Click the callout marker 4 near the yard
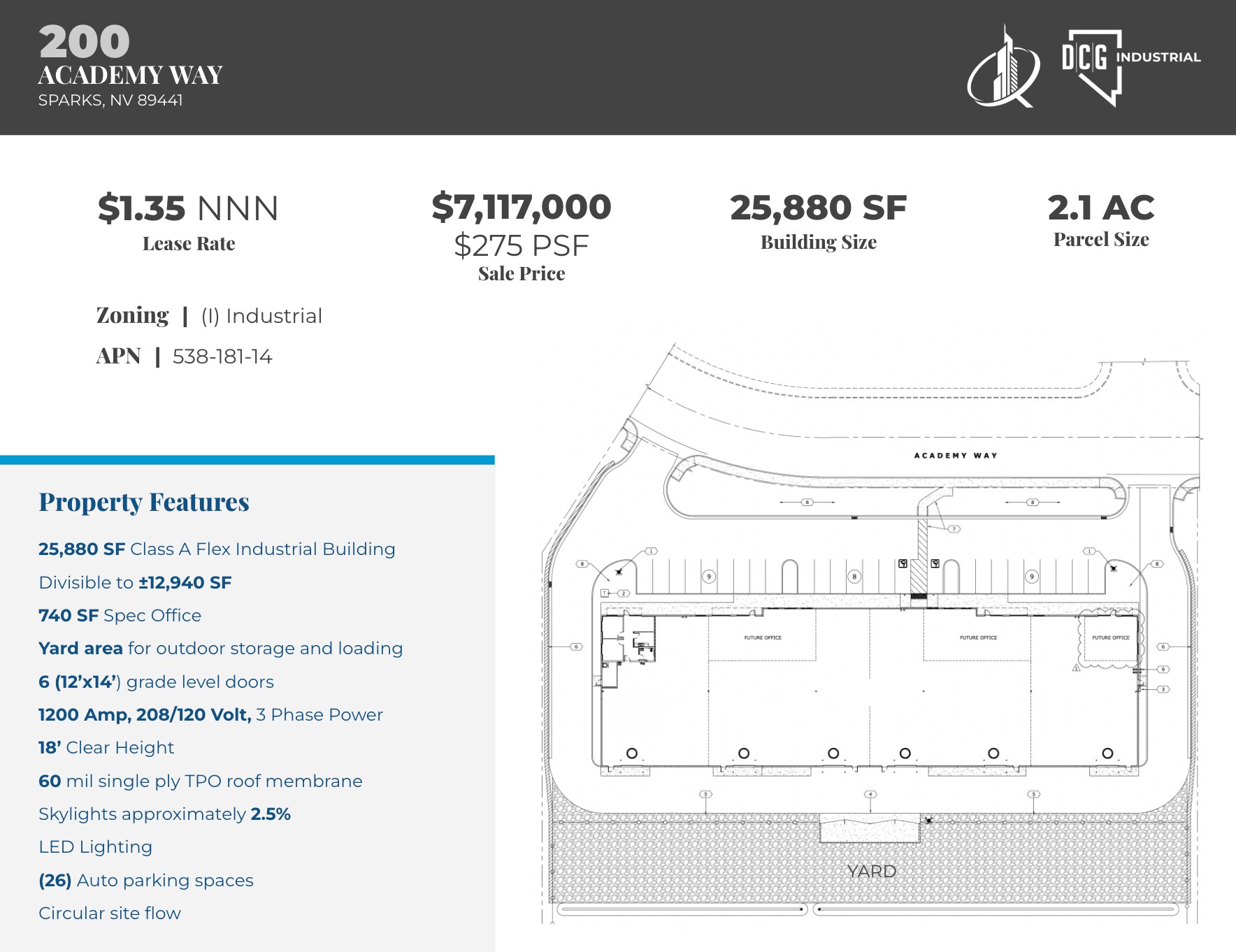This screenshot has width=1236, height=952. 870,794
